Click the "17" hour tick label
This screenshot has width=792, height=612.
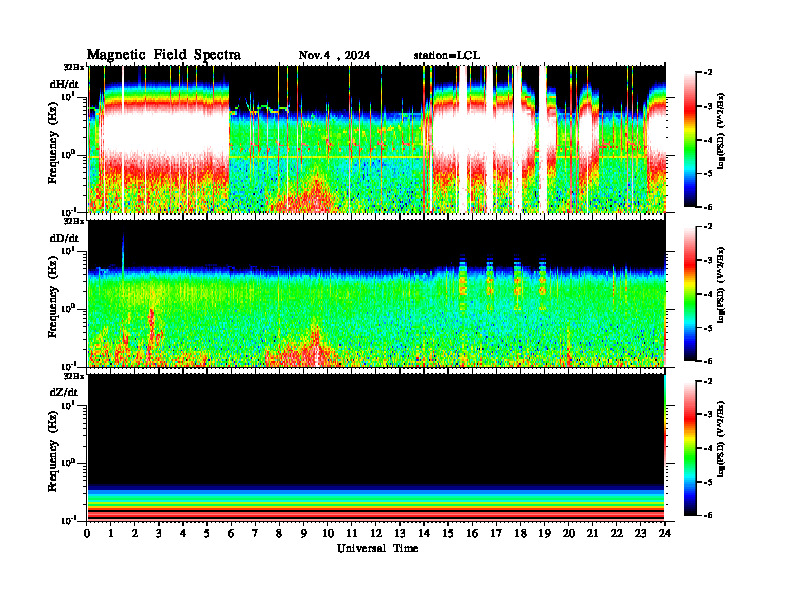tap(496, 533)
